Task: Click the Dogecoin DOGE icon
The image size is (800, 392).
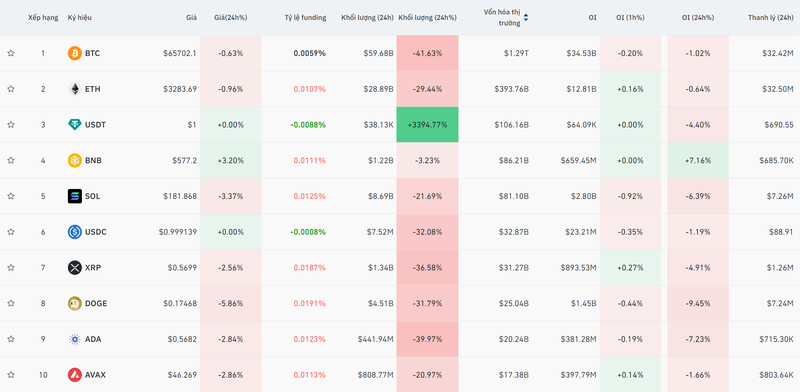Action: pyautogui.click(x=74, y=303)
